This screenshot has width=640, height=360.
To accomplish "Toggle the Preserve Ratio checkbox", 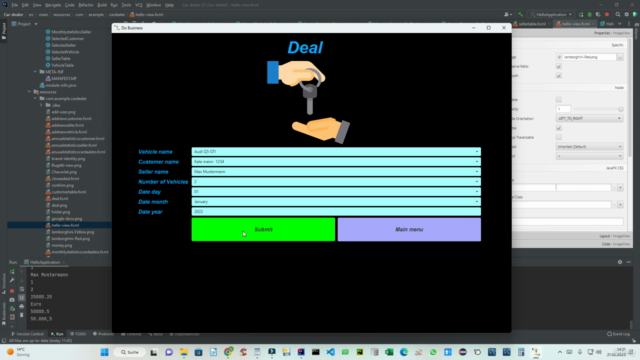I will (x=559, y=66).
